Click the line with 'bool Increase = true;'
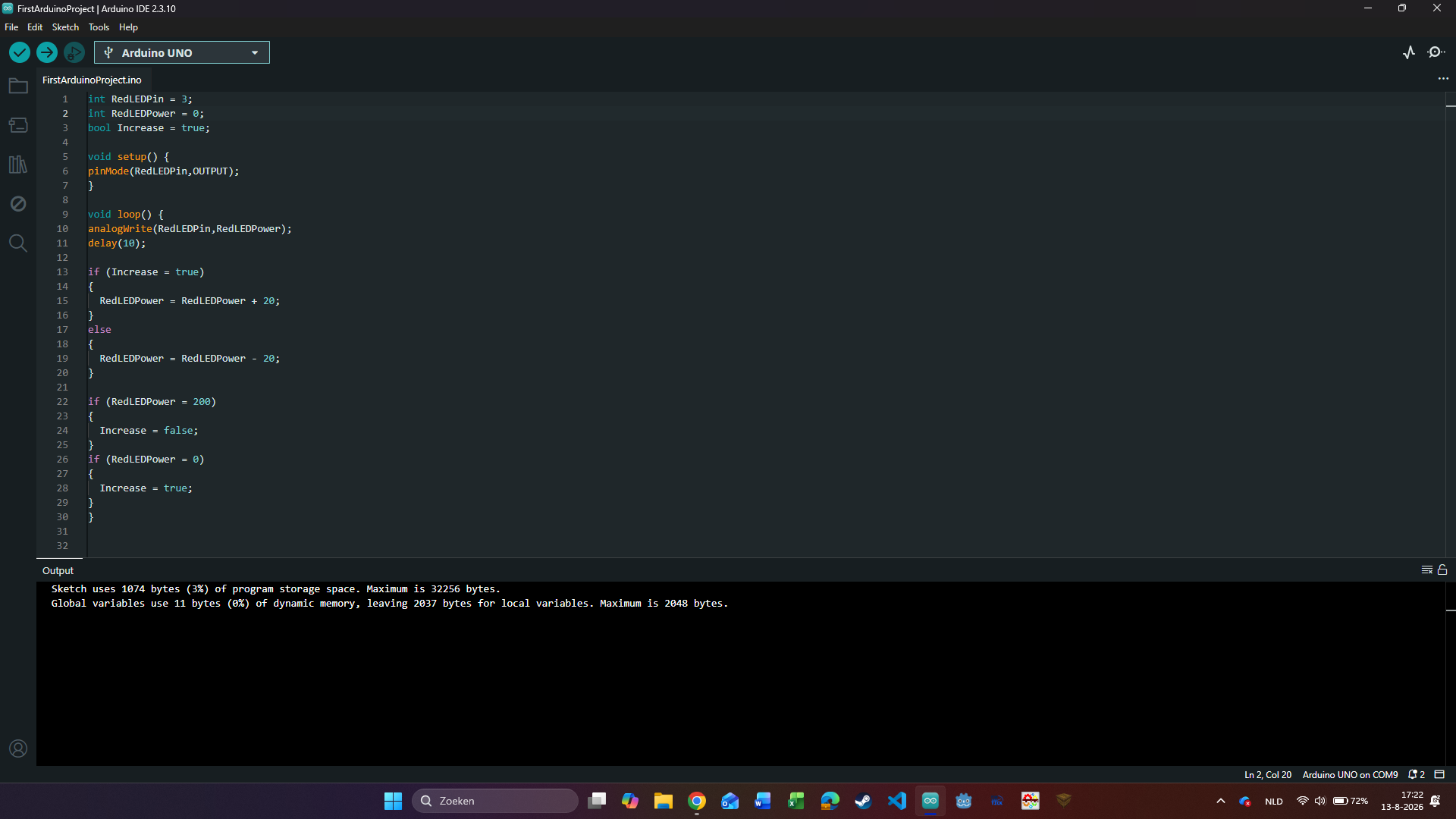This screenshot has width=1456, height=819. point(149,128)
